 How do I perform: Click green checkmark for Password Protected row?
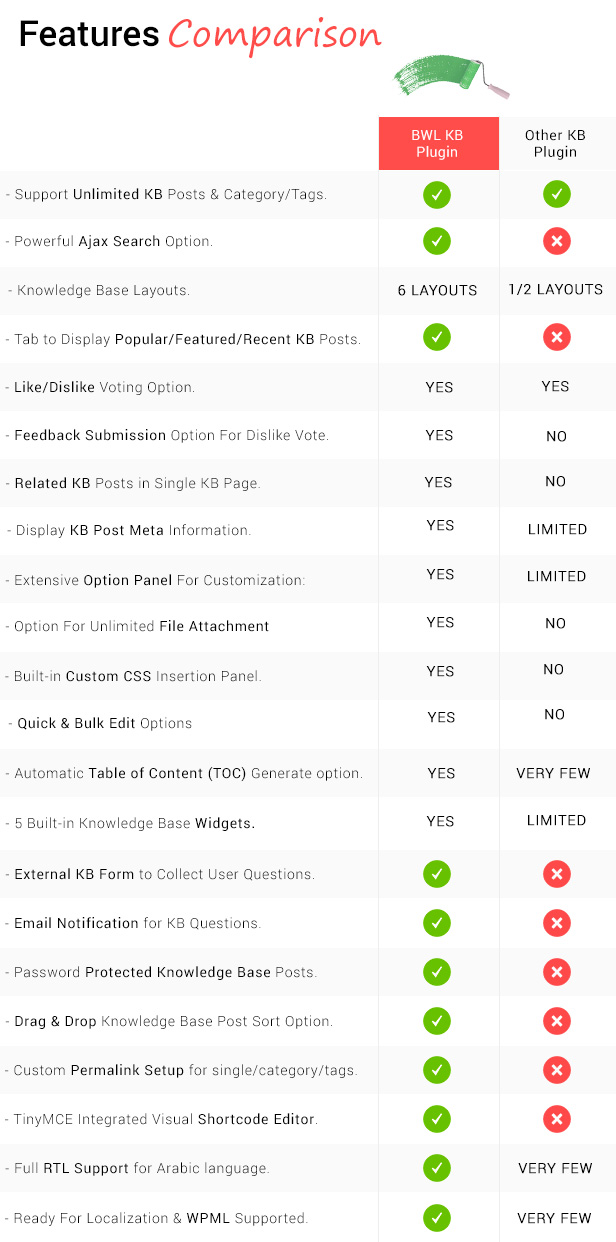(x=437, y=972)
